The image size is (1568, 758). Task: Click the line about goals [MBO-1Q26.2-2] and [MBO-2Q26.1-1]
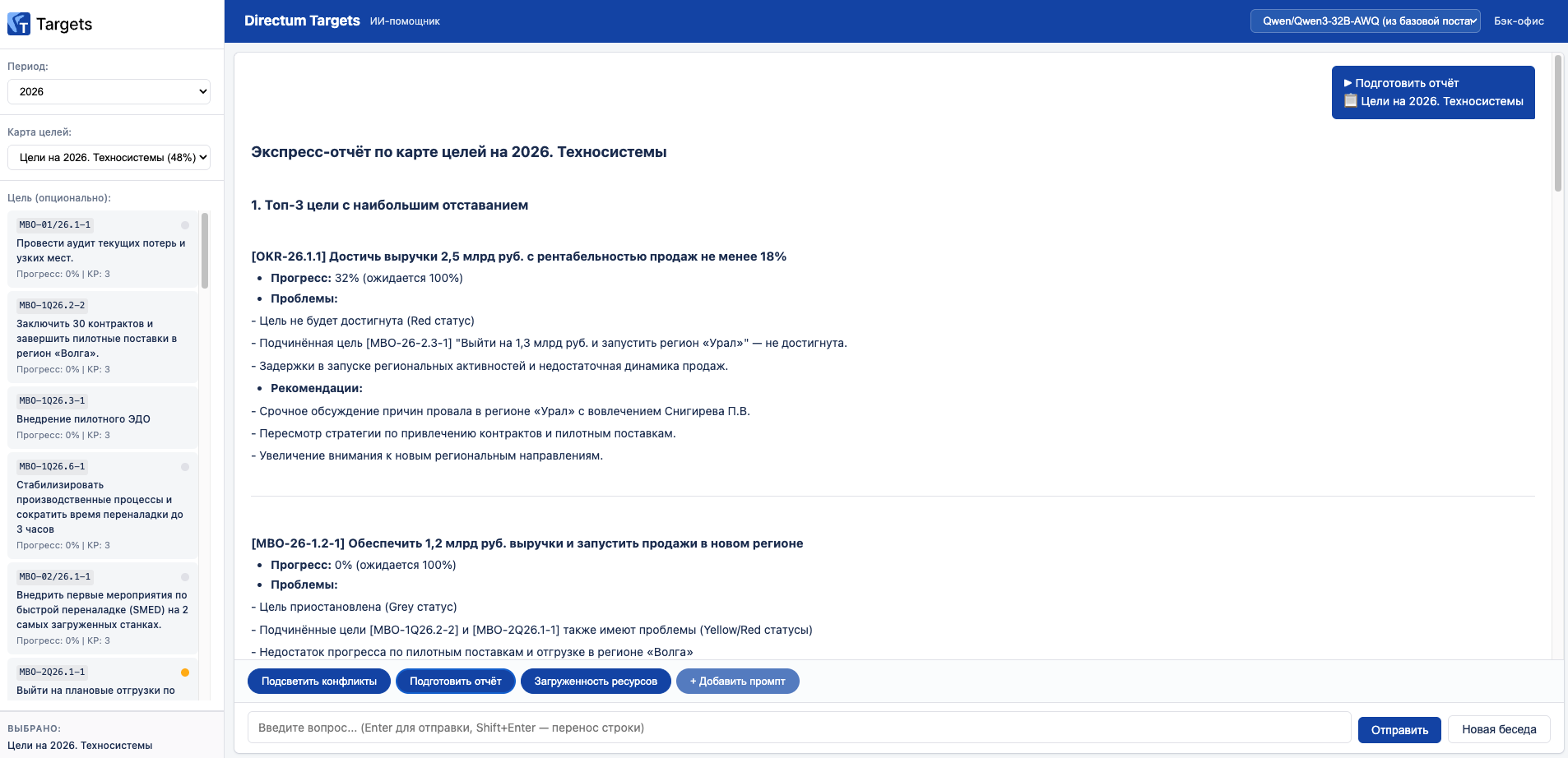click(531, 630)
